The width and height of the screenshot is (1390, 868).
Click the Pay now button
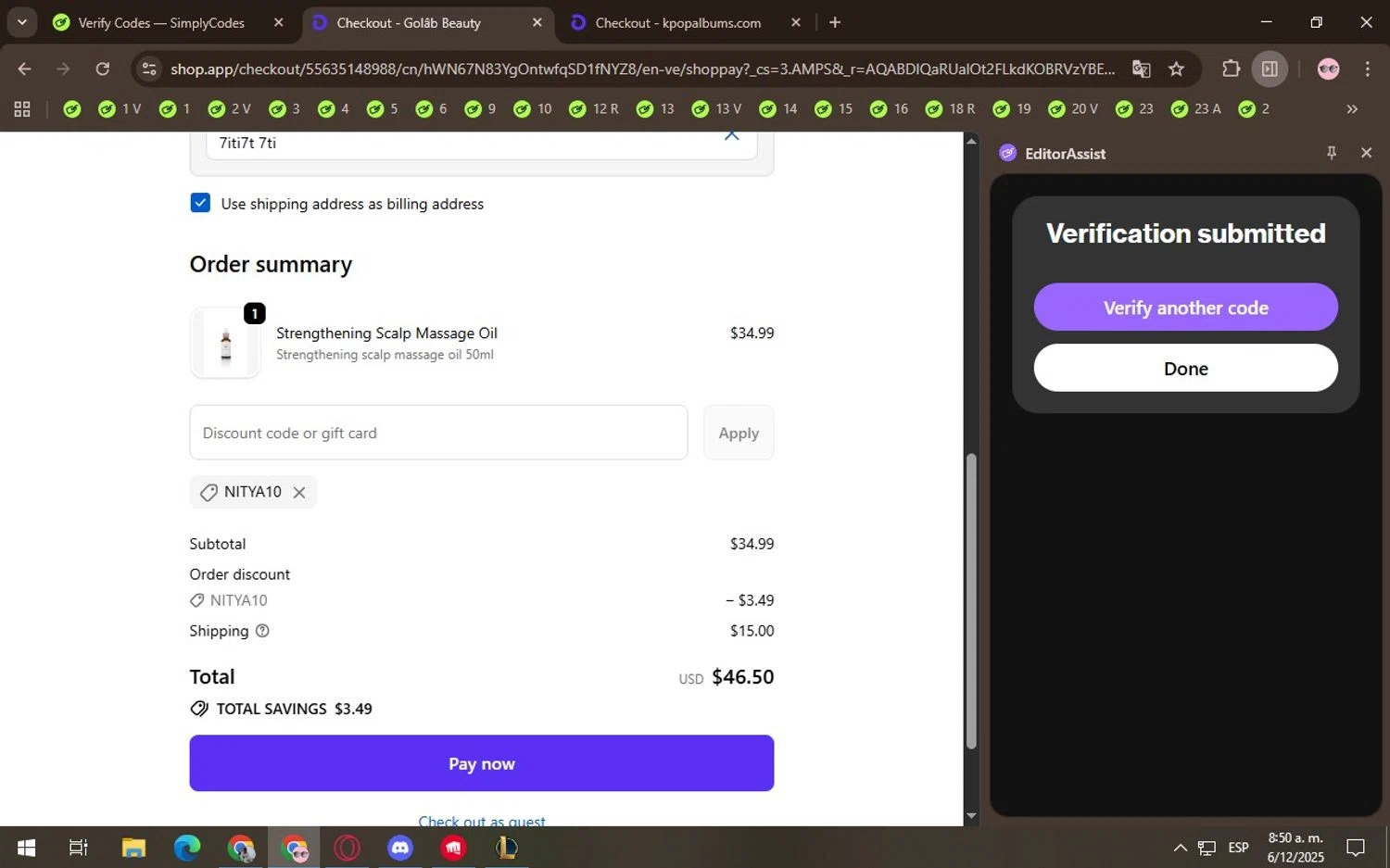pos(482,763)
